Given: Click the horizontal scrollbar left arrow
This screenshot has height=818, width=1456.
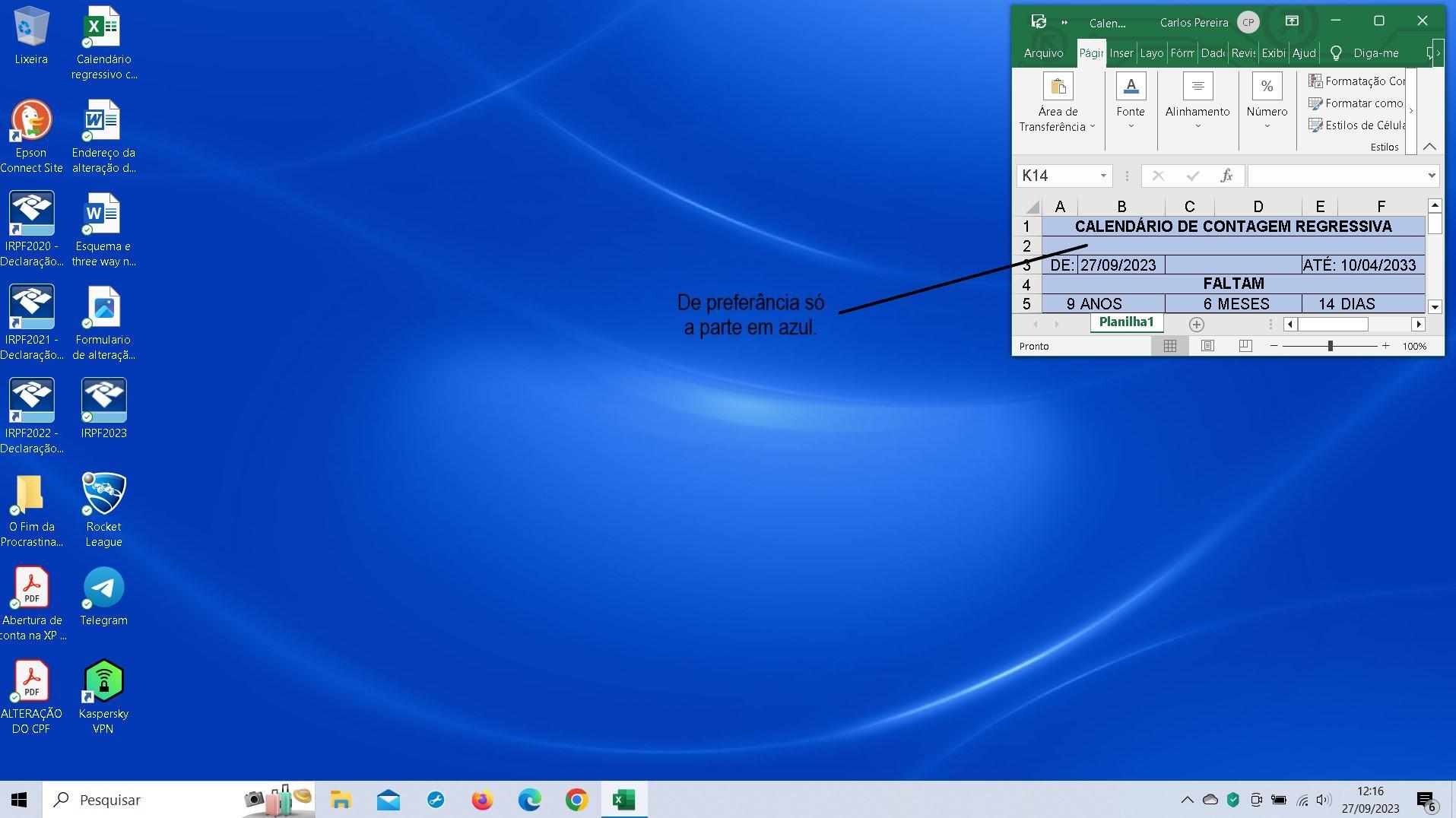Looking at the screenshot, I should pos(1290,325).
